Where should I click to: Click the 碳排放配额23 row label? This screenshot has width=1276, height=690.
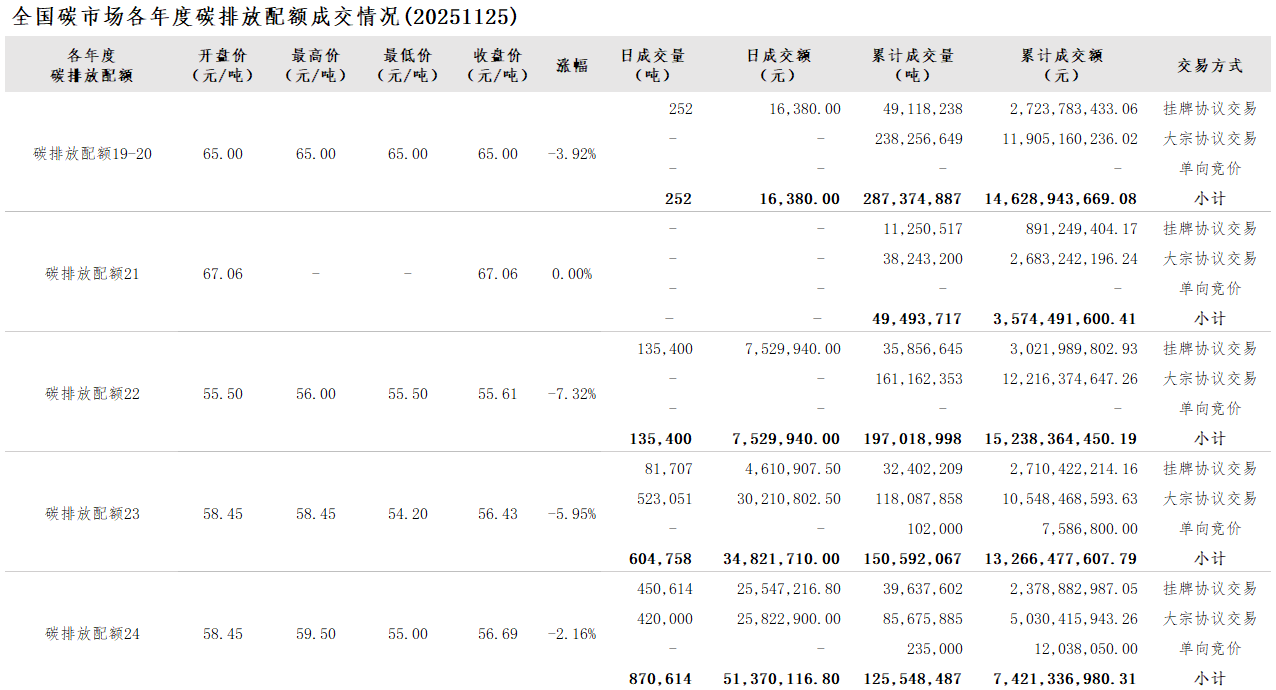coord(93,514)
